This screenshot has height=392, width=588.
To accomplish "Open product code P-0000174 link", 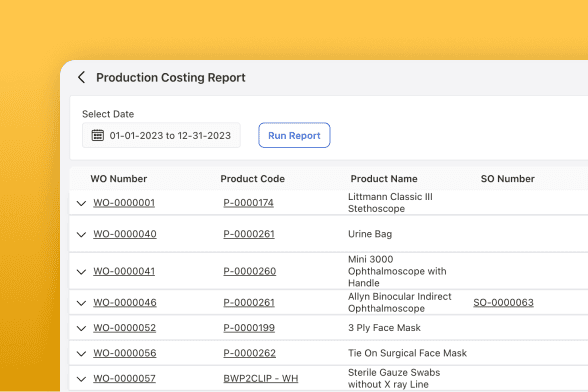I will point(248,203).
